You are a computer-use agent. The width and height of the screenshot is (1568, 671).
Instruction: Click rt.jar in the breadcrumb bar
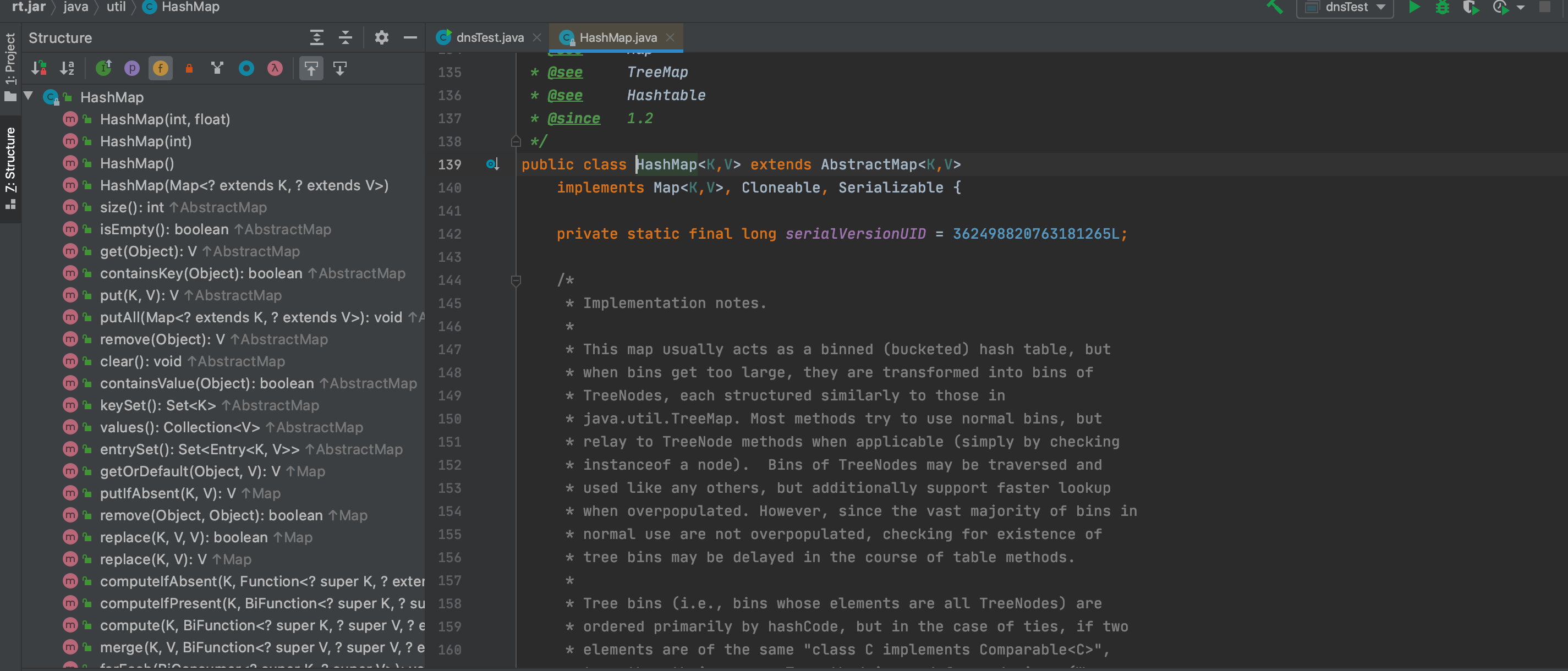(x=29, y=7)
